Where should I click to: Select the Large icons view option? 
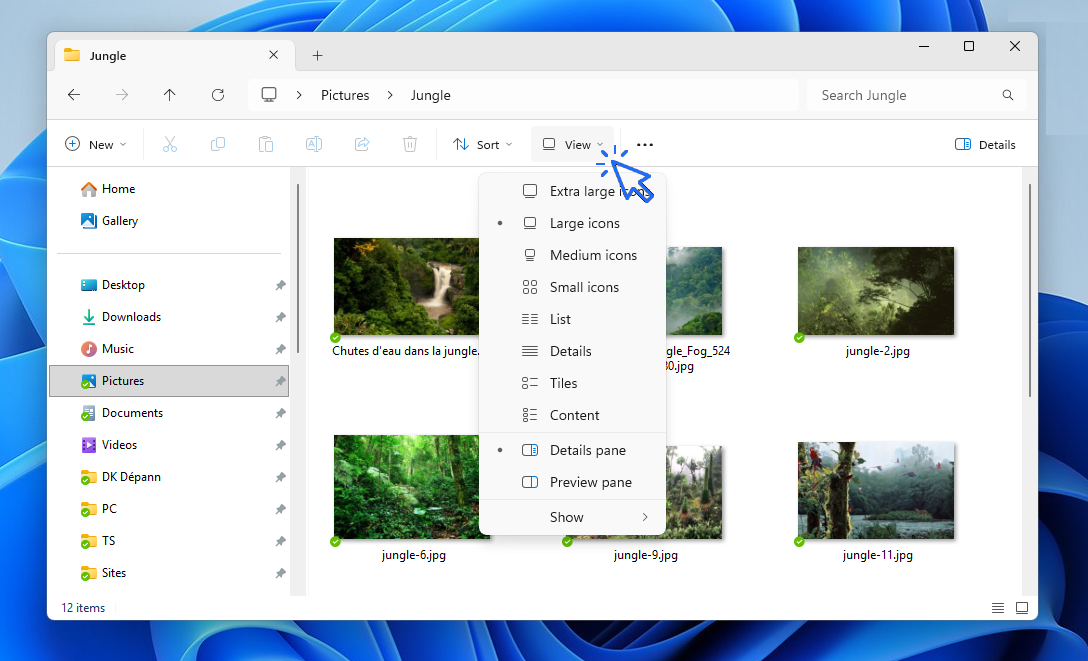click(584, 223)
